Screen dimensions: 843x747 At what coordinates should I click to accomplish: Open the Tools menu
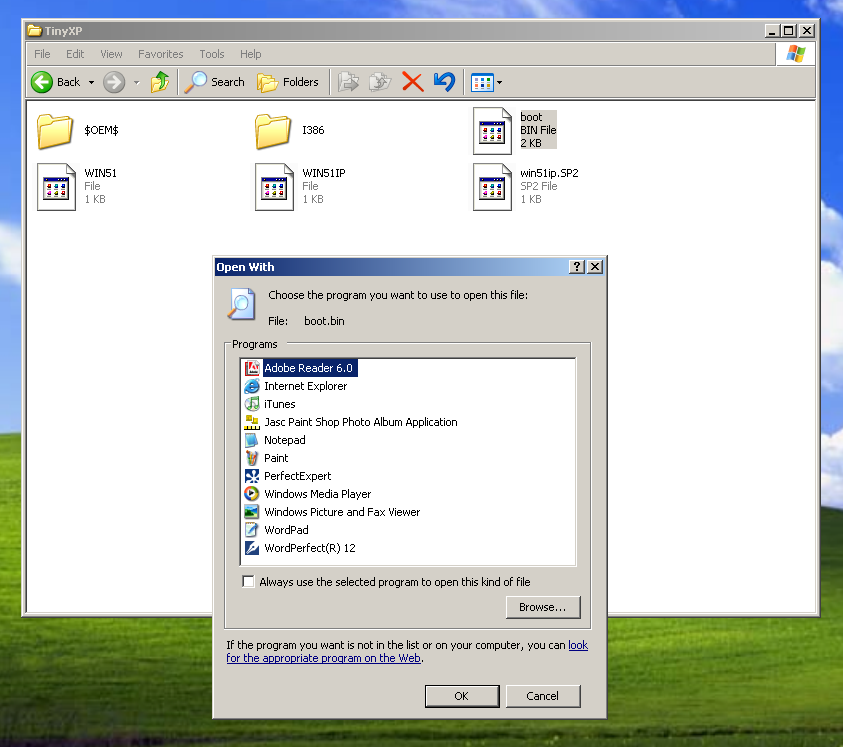(212, 54)
